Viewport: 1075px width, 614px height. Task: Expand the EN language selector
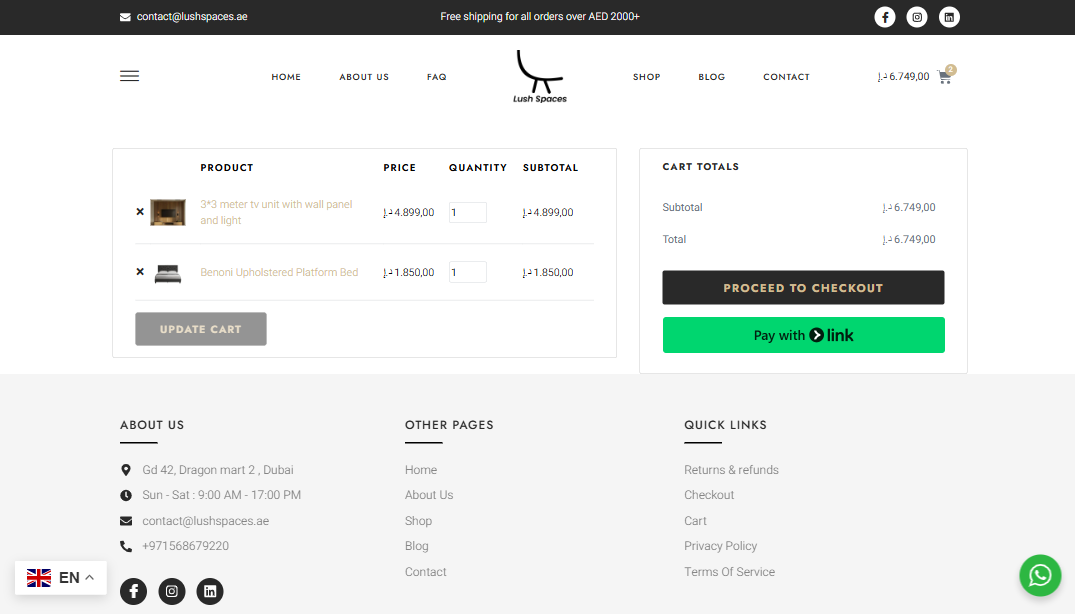click(61, 578)
